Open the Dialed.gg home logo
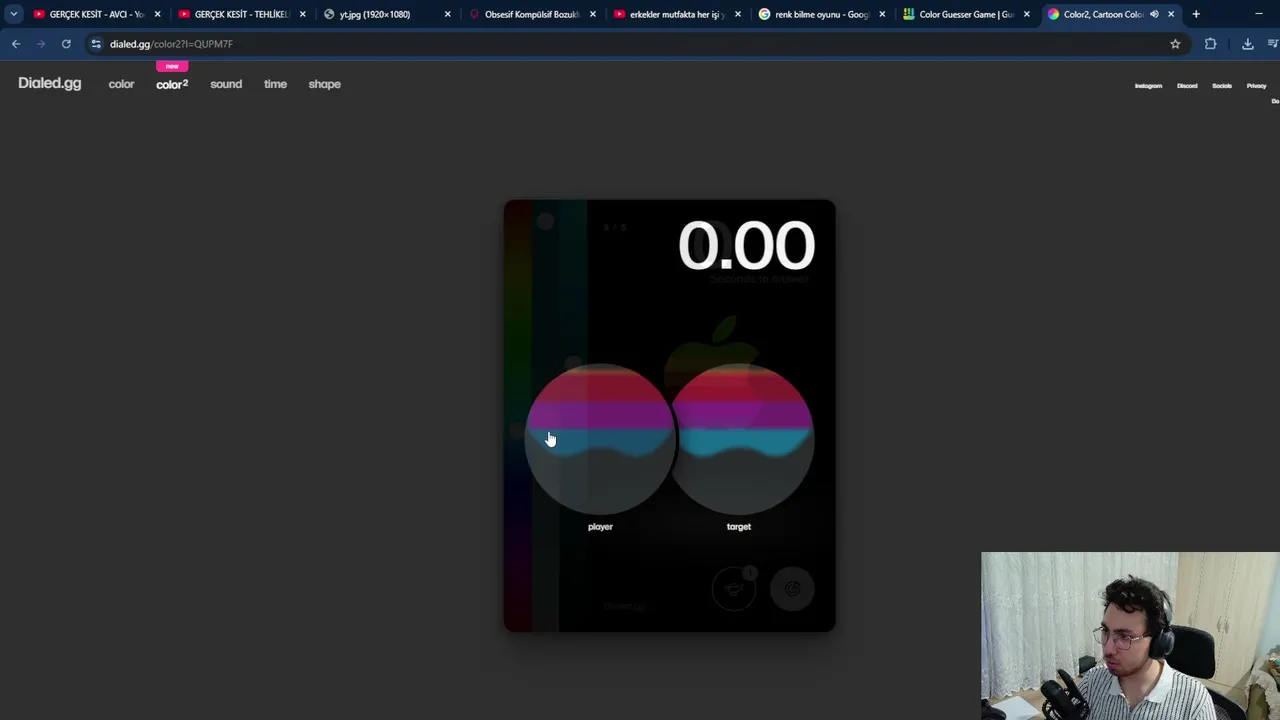Image resolution: width=1280 pixels, height=720 pixels. point(49,84)
